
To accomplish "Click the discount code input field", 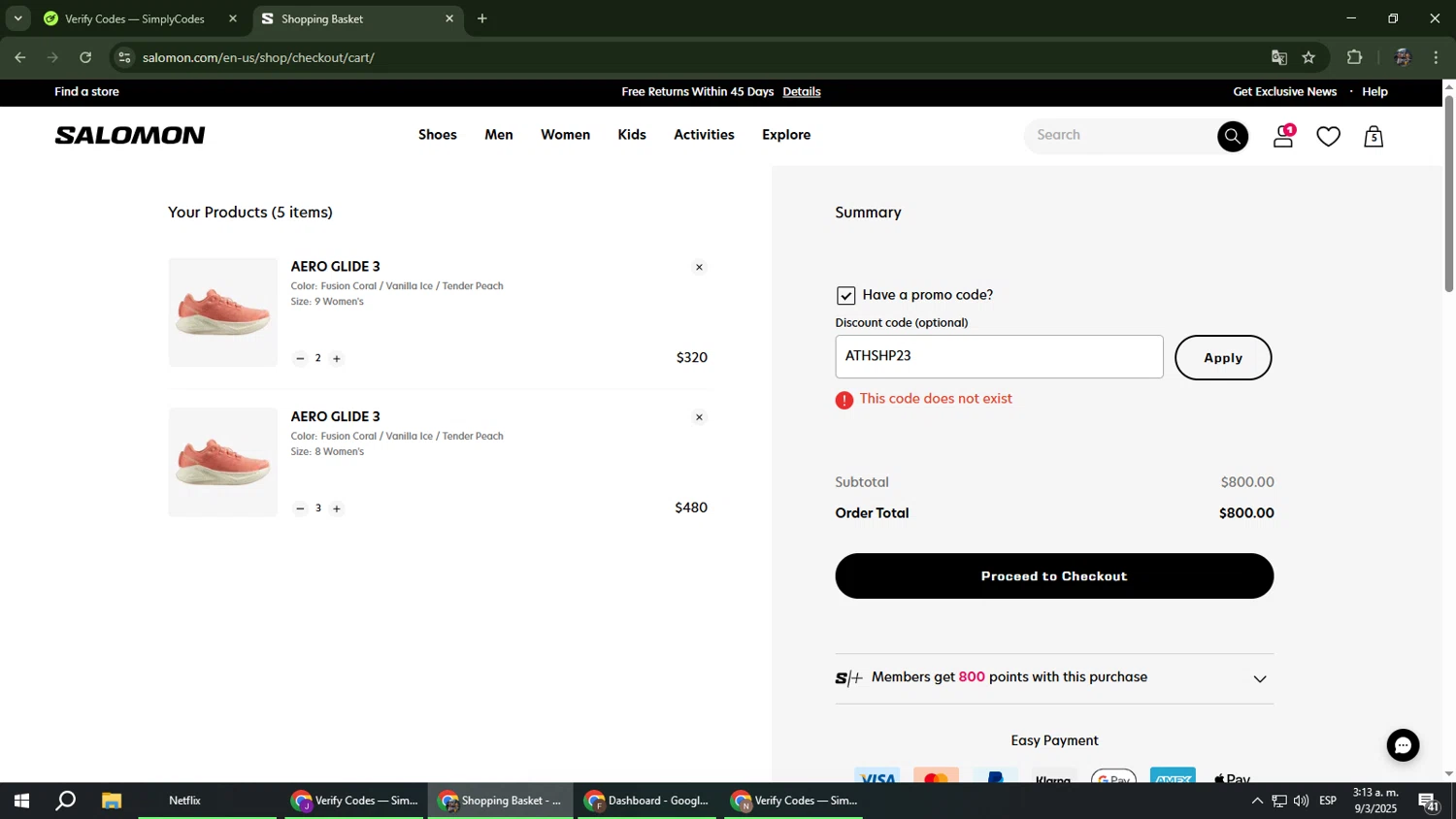I will (999, 357).
